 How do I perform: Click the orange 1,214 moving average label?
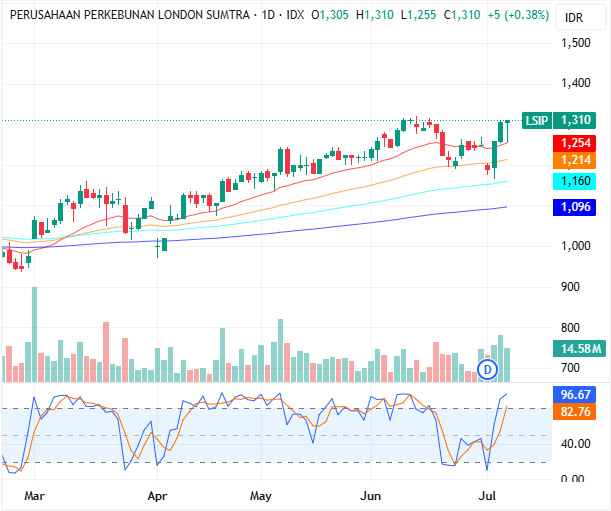click(x=575, y=160)
